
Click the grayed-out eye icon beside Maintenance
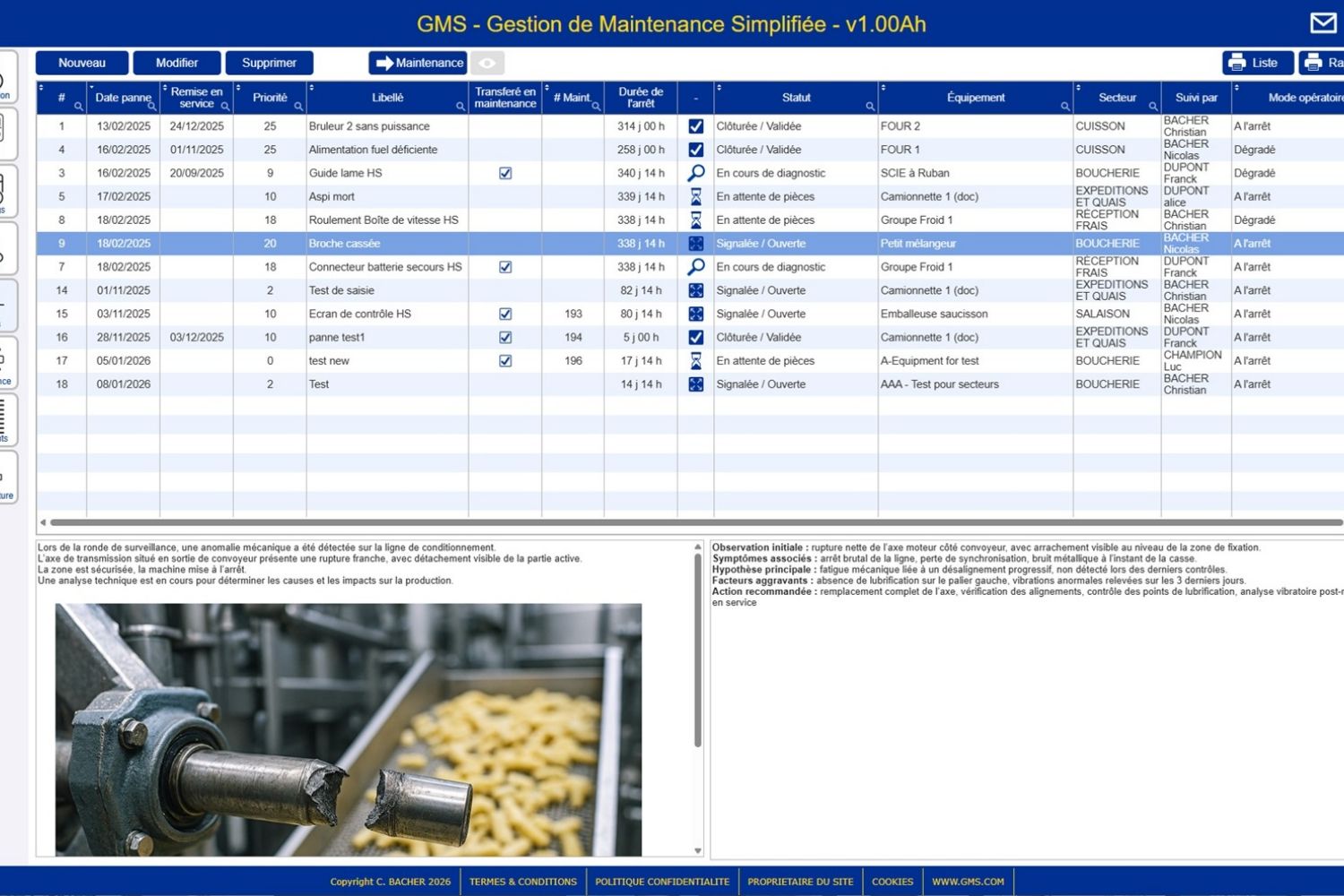click(x=487, y=63)
